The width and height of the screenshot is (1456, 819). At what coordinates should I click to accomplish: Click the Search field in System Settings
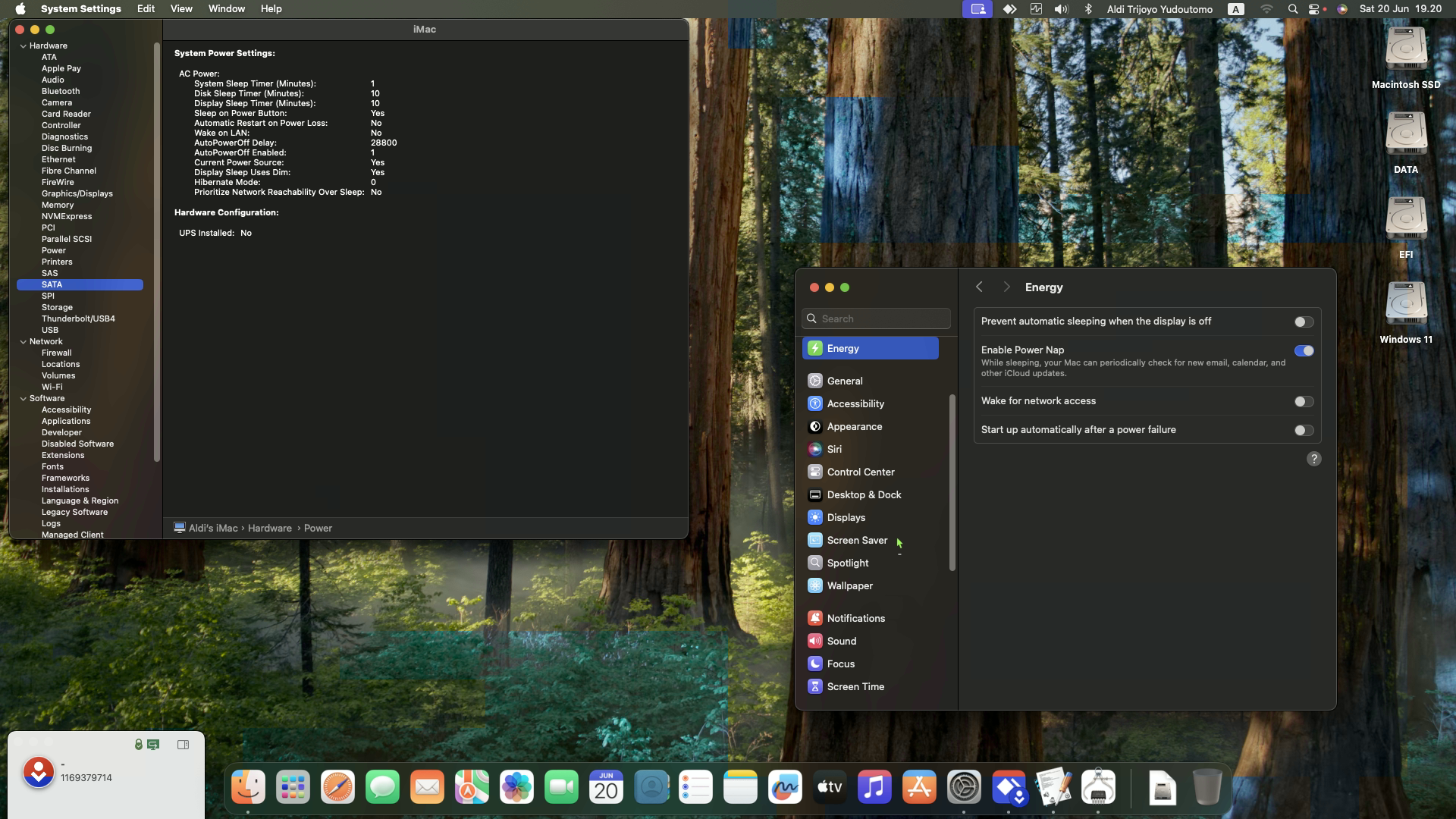pyautogui.click(x=876, y=318)
